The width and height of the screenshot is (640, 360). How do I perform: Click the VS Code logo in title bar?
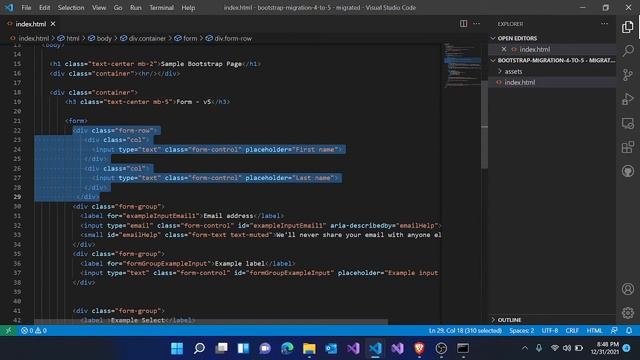[x=9, y=7]
